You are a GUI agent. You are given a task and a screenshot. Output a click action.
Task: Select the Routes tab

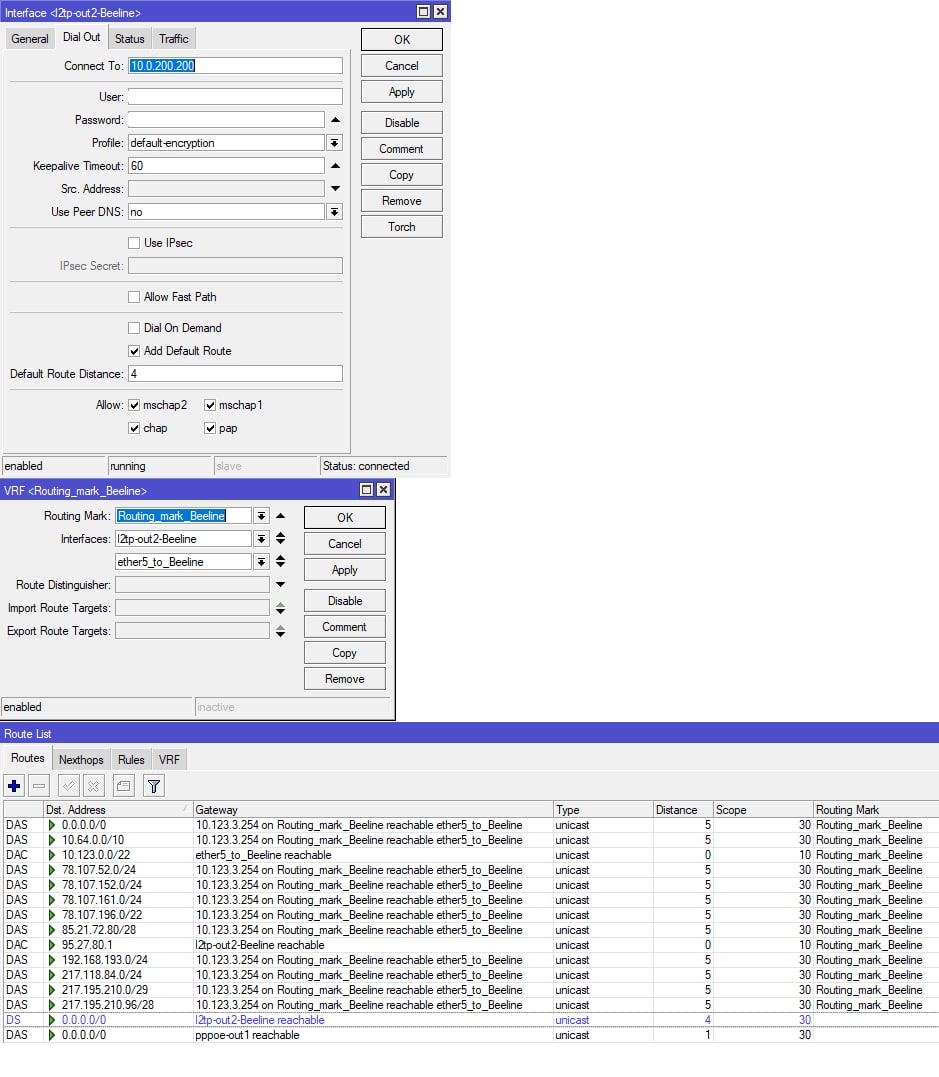tap(27, 758)
